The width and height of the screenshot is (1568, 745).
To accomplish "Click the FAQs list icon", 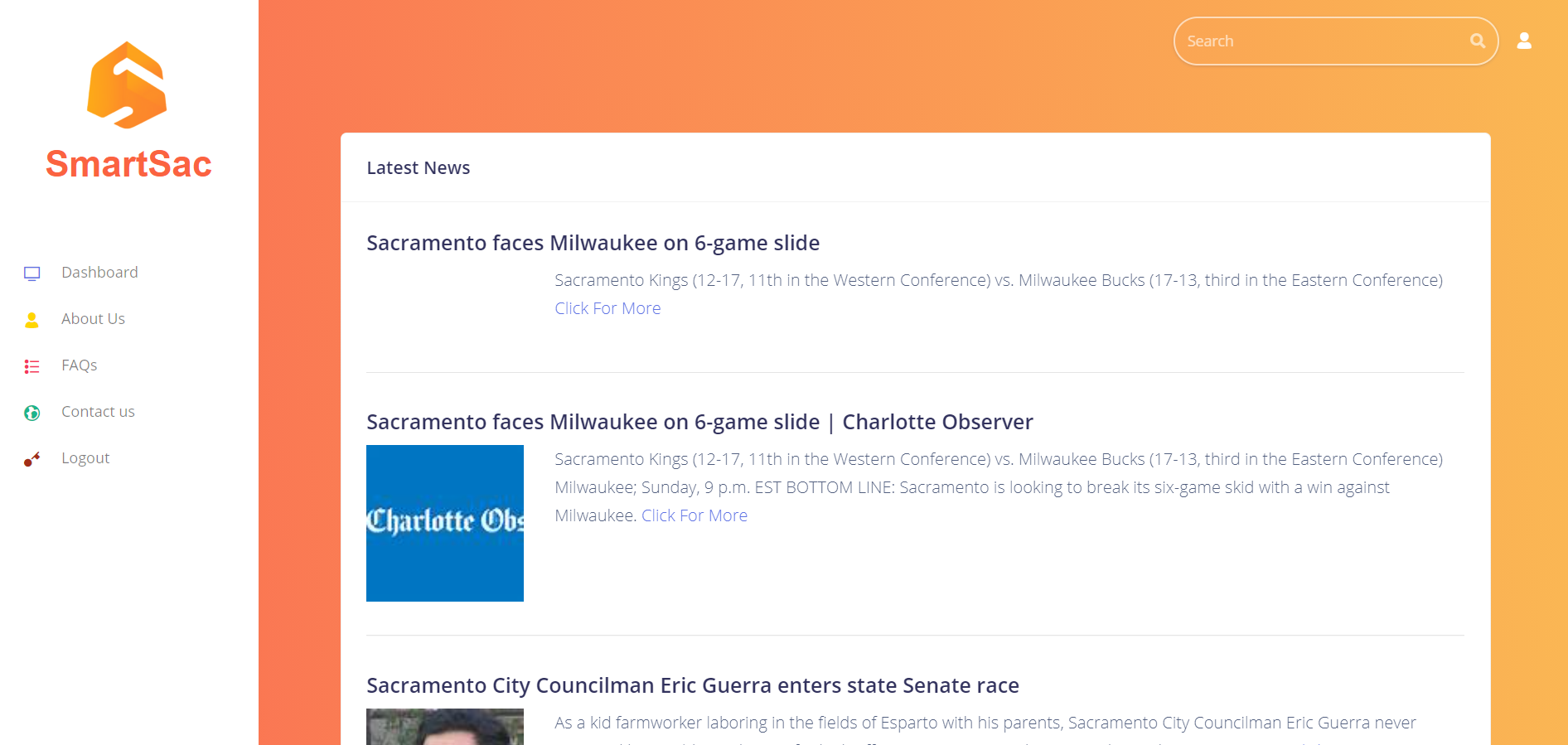I will coord(32,366).
